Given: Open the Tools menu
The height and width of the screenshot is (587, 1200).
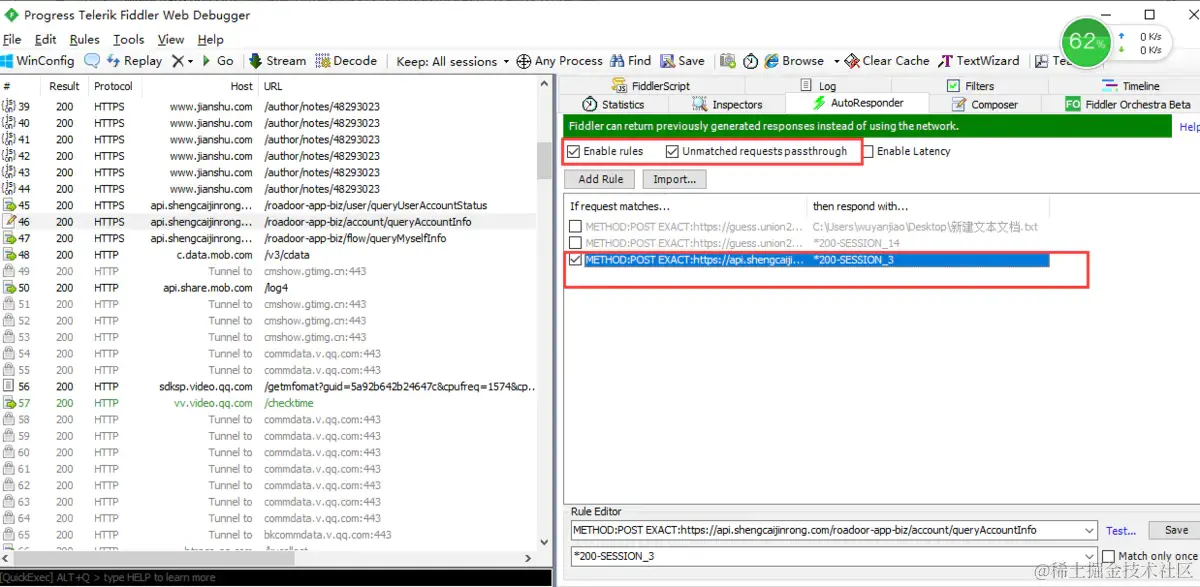Looking at the screenshot, I should (128, 40).
